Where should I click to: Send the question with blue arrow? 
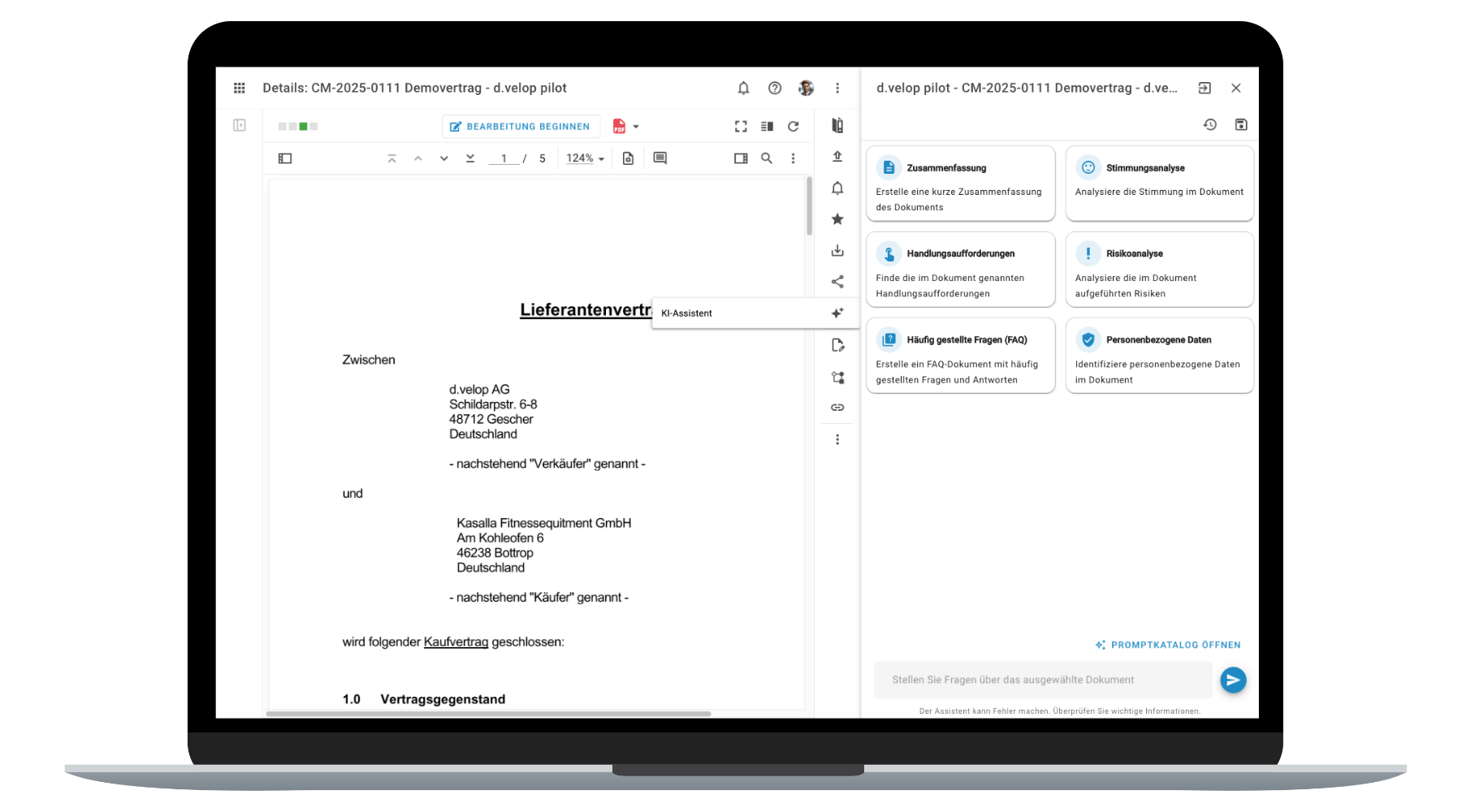point(1233,680)
